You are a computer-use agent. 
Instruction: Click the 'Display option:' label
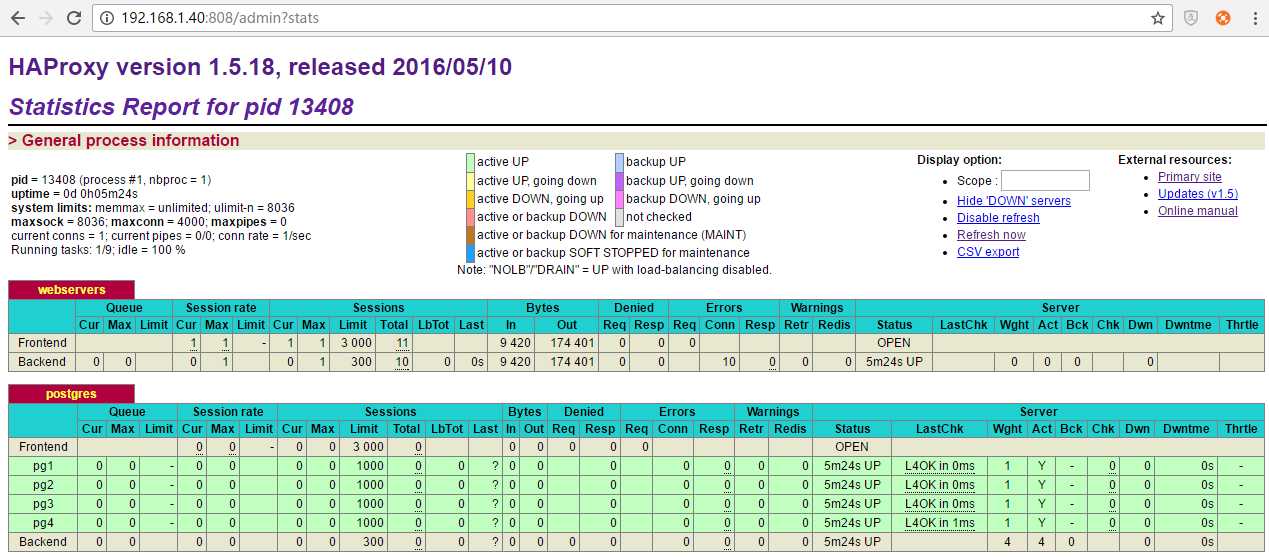[x=959, y=160]
